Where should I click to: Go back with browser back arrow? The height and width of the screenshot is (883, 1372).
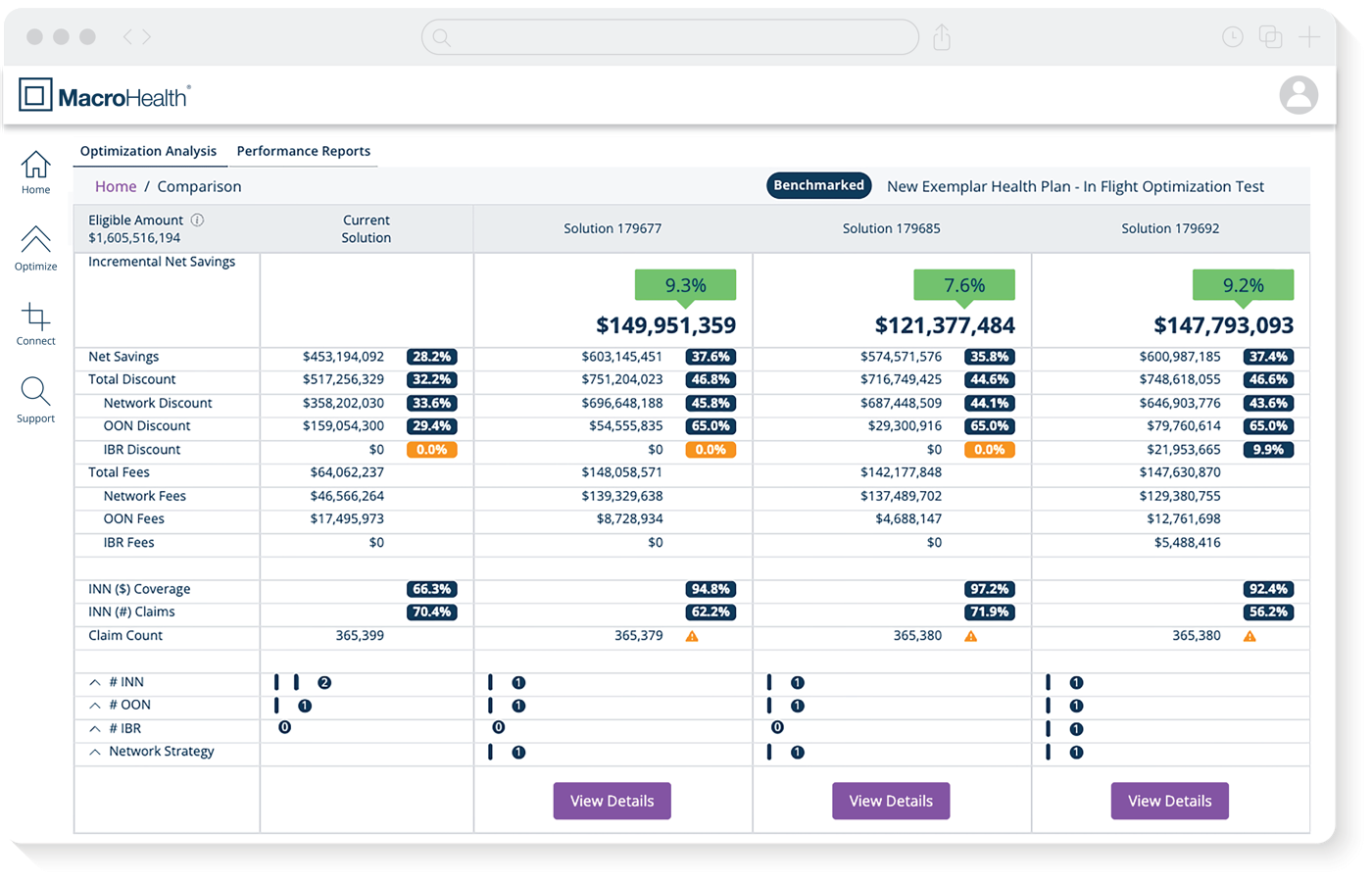(127, 37)
